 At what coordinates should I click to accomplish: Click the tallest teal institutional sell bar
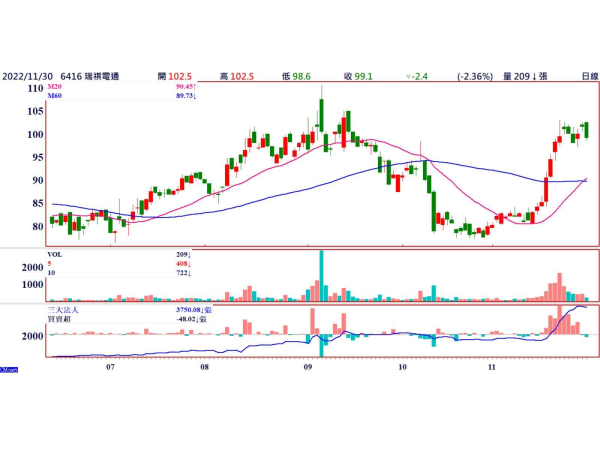[x=321, y=345]
